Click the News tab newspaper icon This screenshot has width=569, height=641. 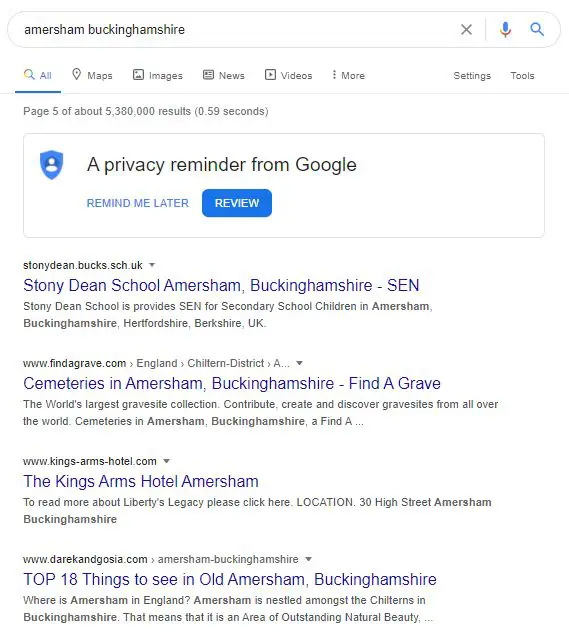coord(208,75)
